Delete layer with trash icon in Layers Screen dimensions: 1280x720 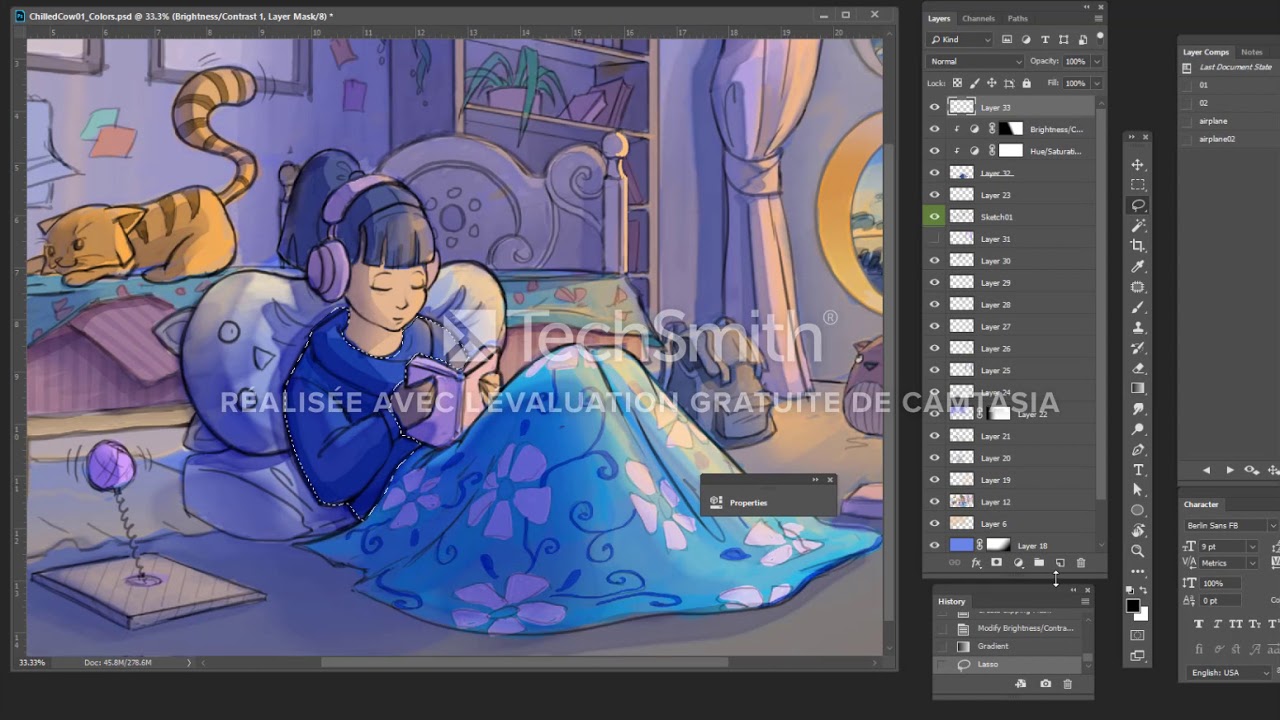(x=1081, y=563)
